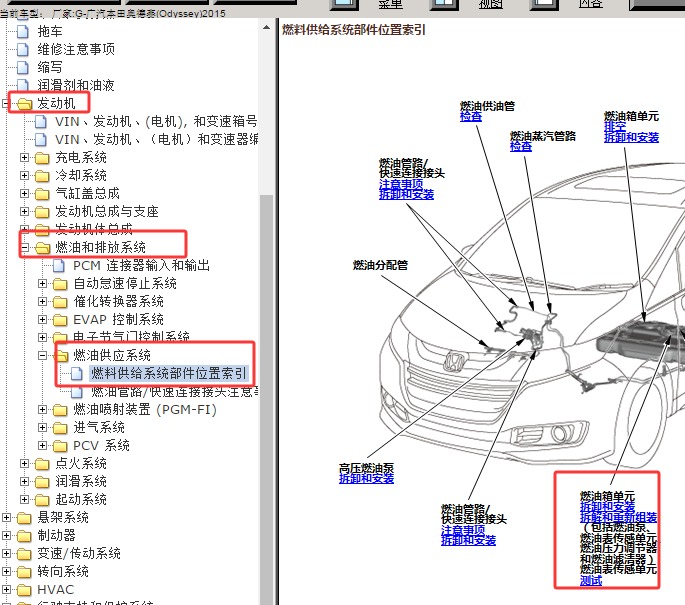Image resolution: width=685 pixels, height=605 pixels.
Task: Open the 测试 link for 燃油表传感单元
Action: [591, 581]
